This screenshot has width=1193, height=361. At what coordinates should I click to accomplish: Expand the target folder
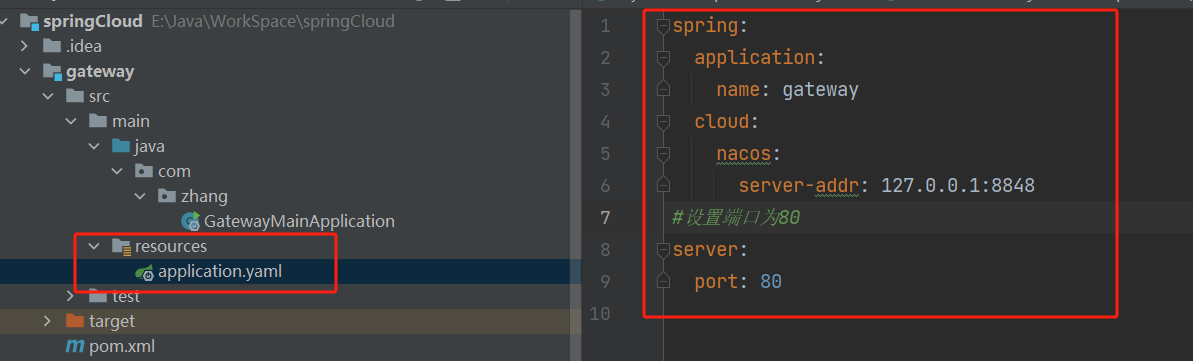[48, 321]
